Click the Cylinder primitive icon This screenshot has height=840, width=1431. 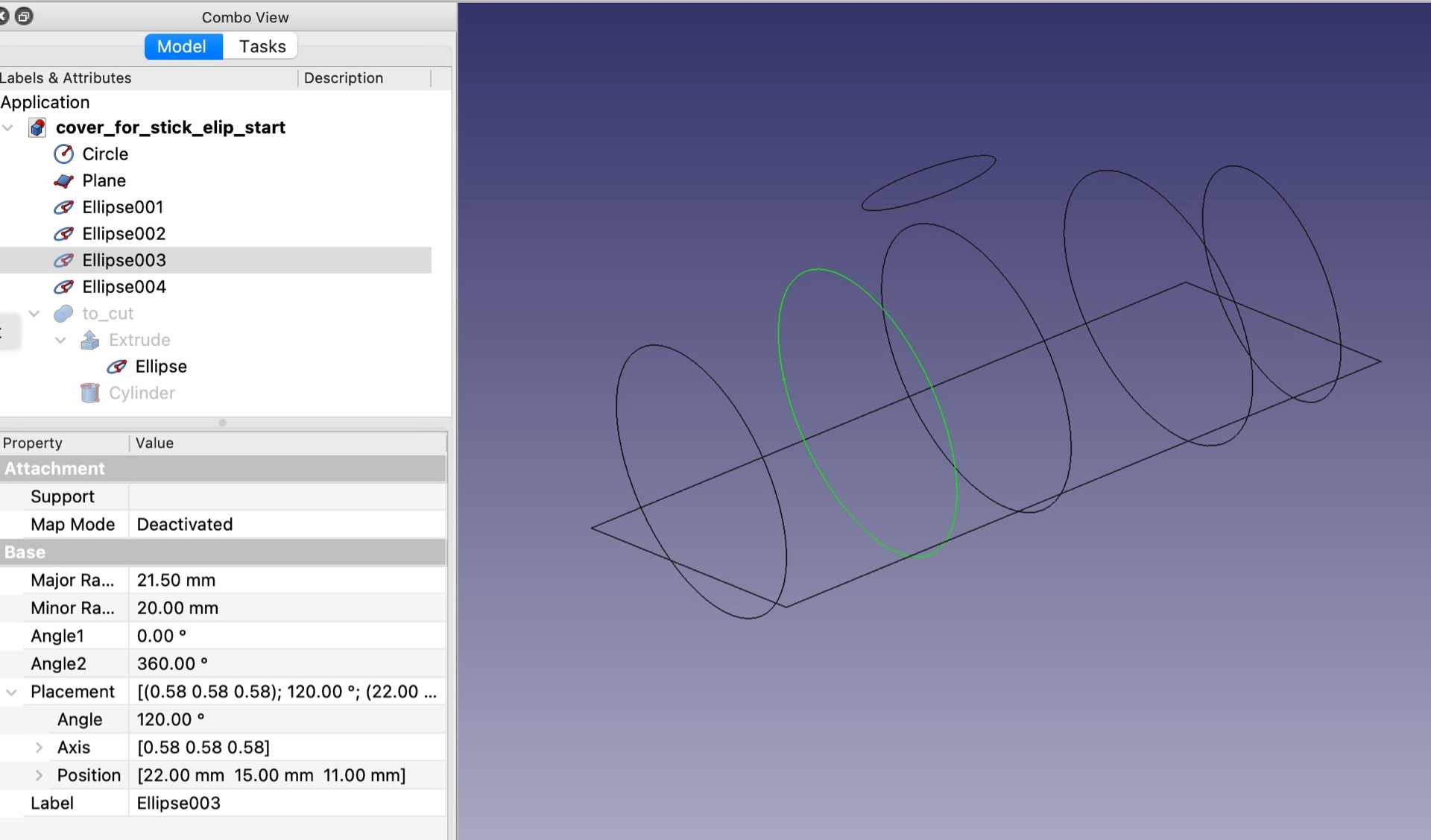(90, 393)
